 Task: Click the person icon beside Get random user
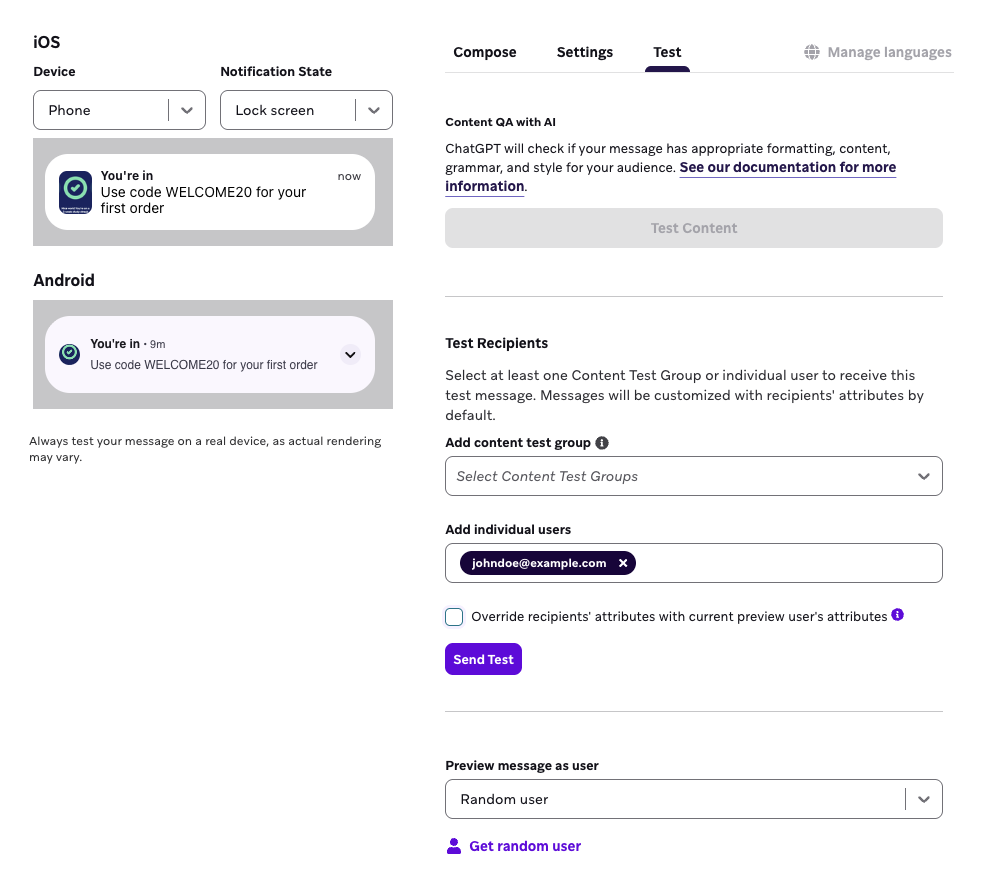(x=453, y=846)
